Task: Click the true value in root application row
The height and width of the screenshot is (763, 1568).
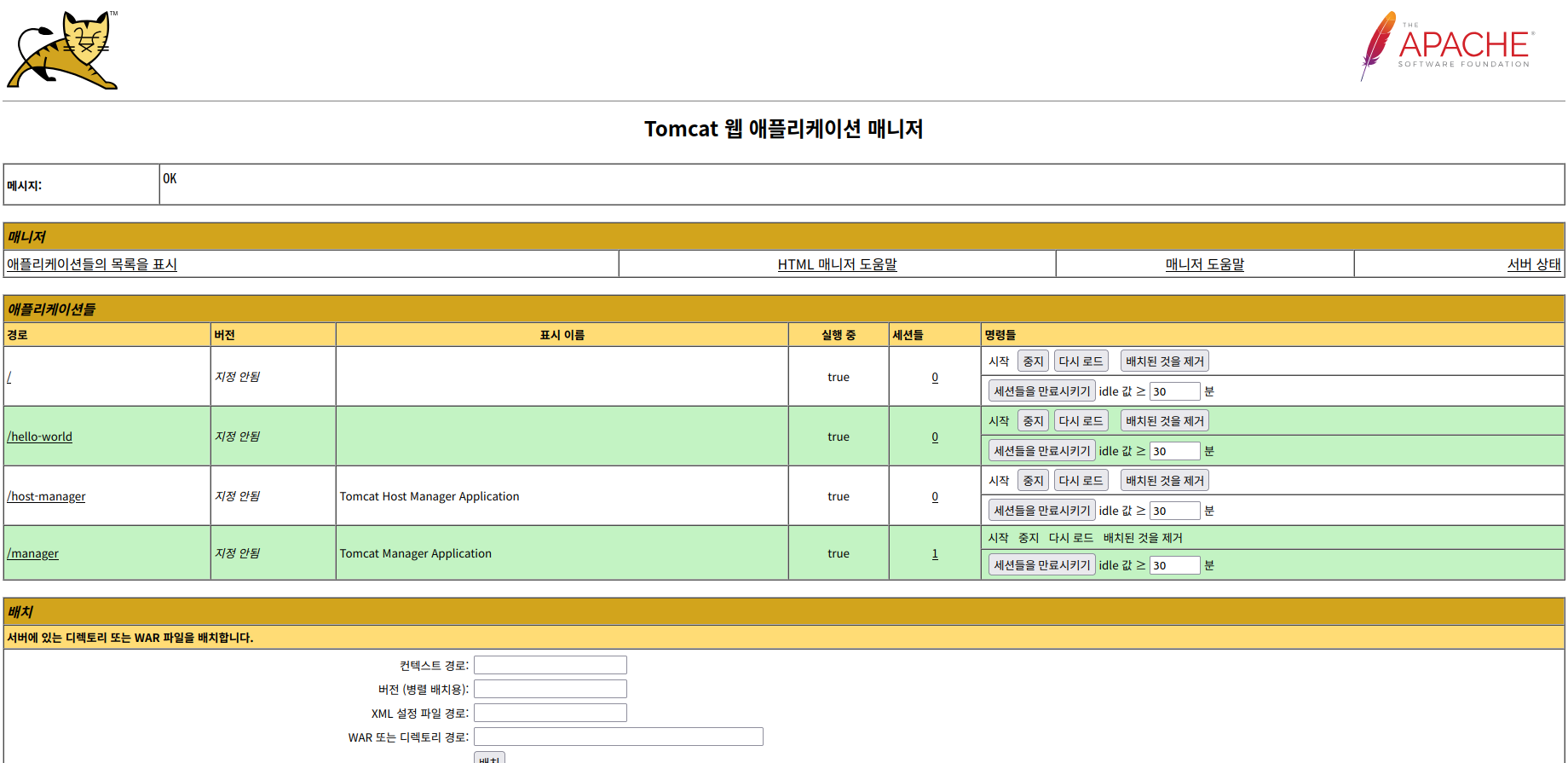Action: (839, 377)
